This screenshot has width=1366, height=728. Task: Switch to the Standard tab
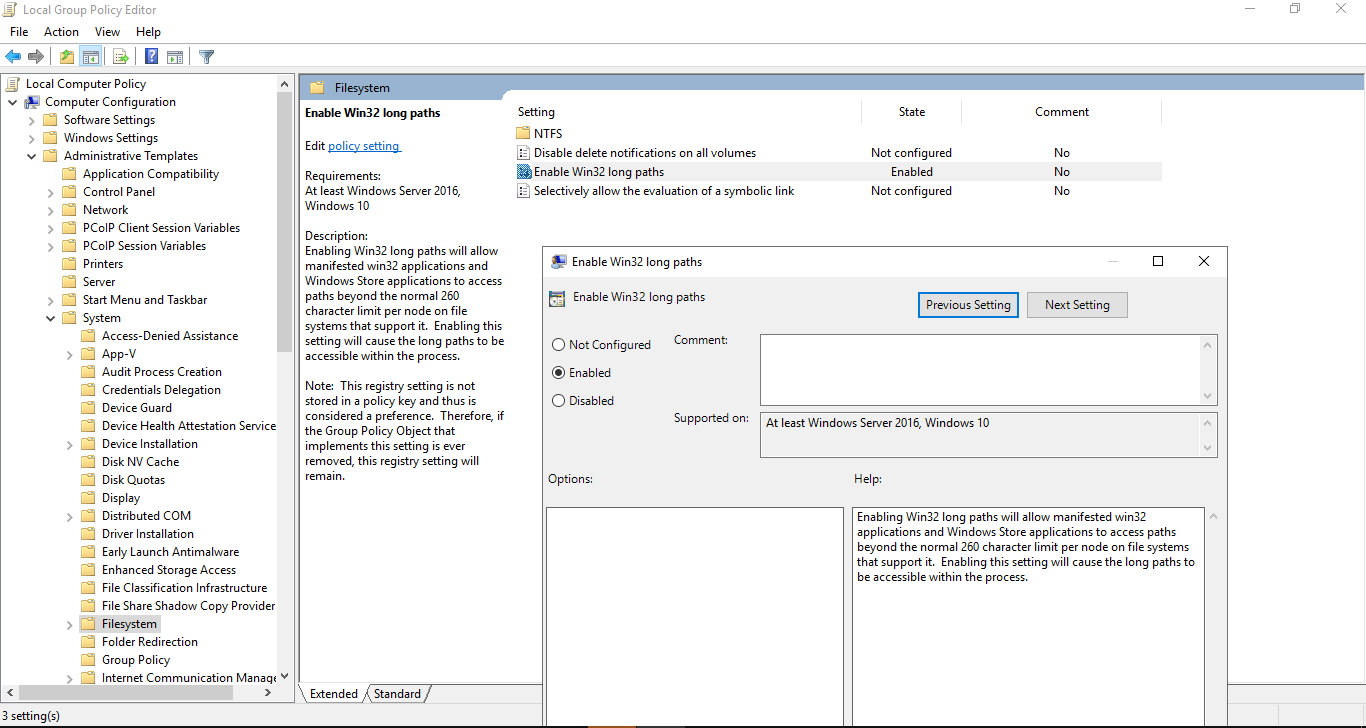tap(397, 693)
